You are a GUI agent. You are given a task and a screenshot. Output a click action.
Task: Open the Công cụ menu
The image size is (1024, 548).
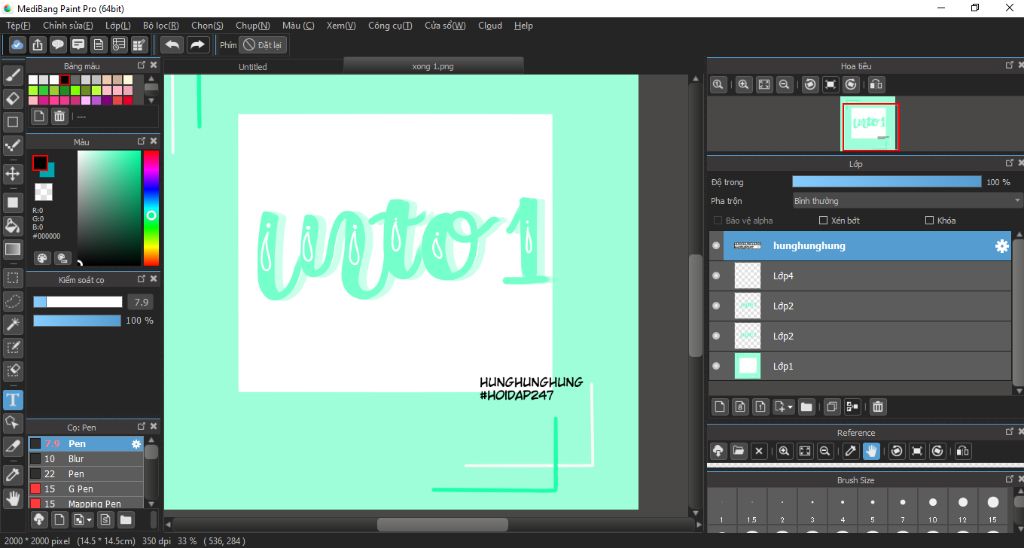click(390, 25)
